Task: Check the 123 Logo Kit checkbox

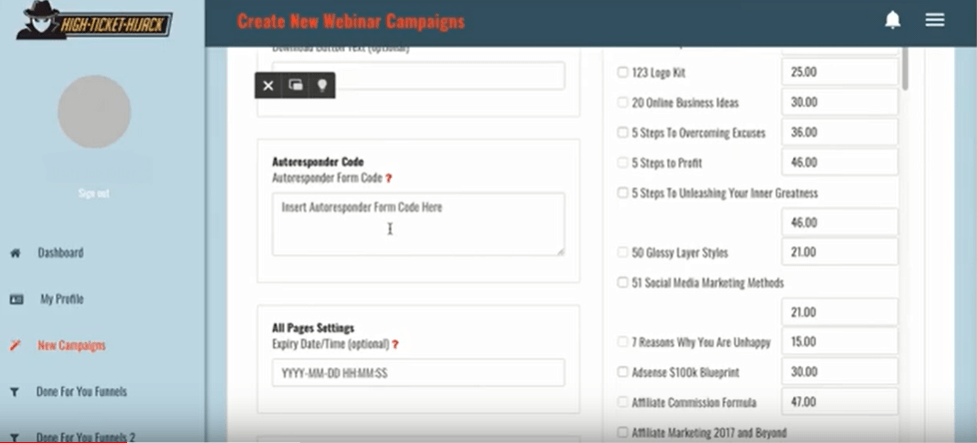Action: point(622,72)
